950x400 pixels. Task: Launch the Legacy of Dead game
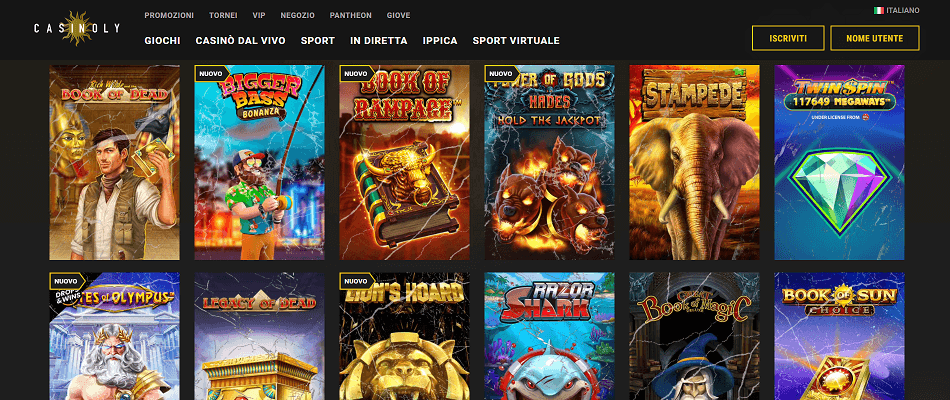pos(259,336)
